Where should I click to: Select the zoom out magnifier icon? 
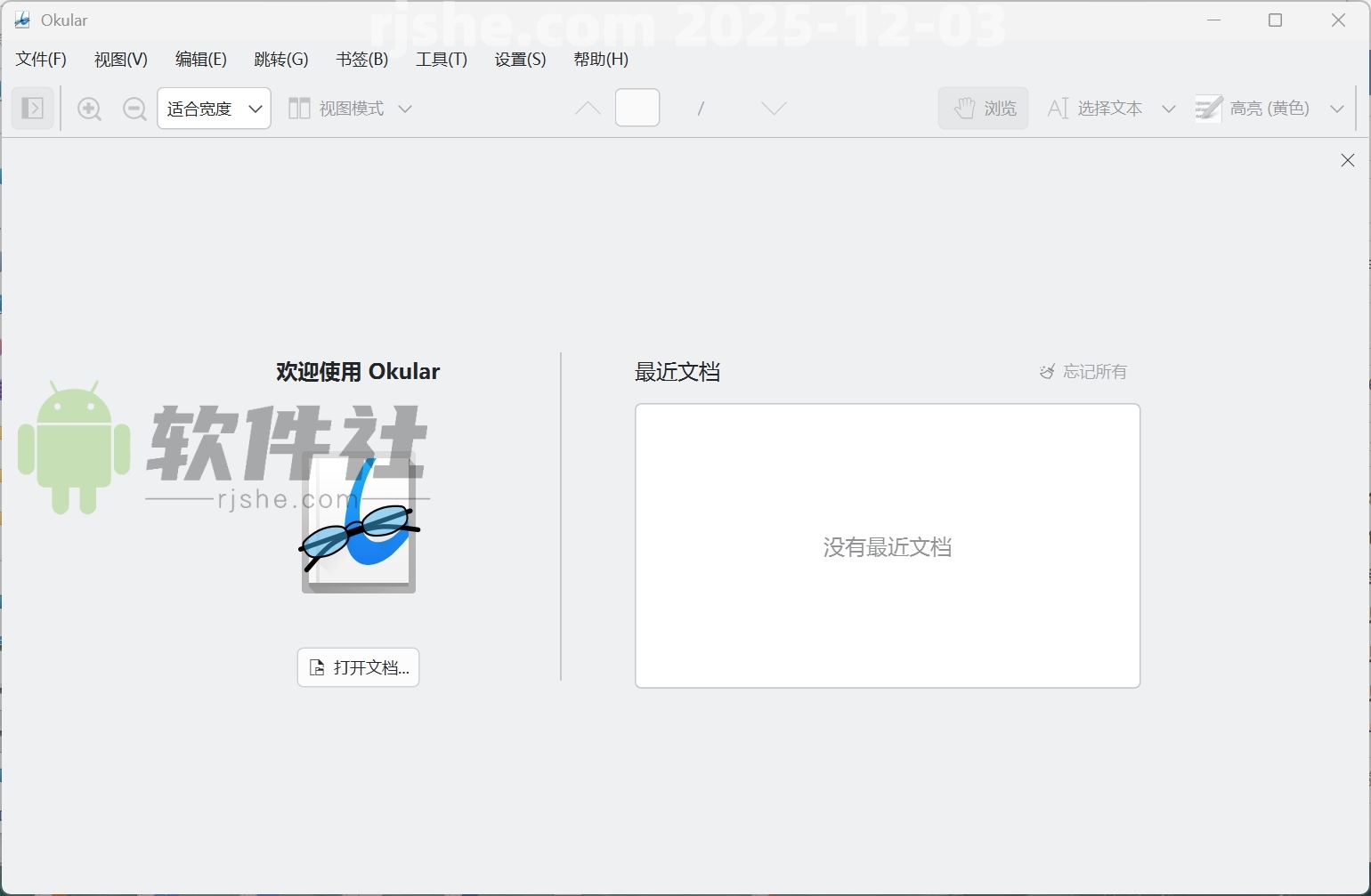[x=134, y=108]
